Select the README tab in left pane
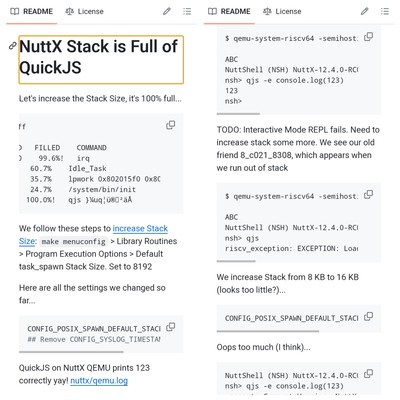Image resolution: width=400 pixels, height=400 pixels. tap(32, 11)
